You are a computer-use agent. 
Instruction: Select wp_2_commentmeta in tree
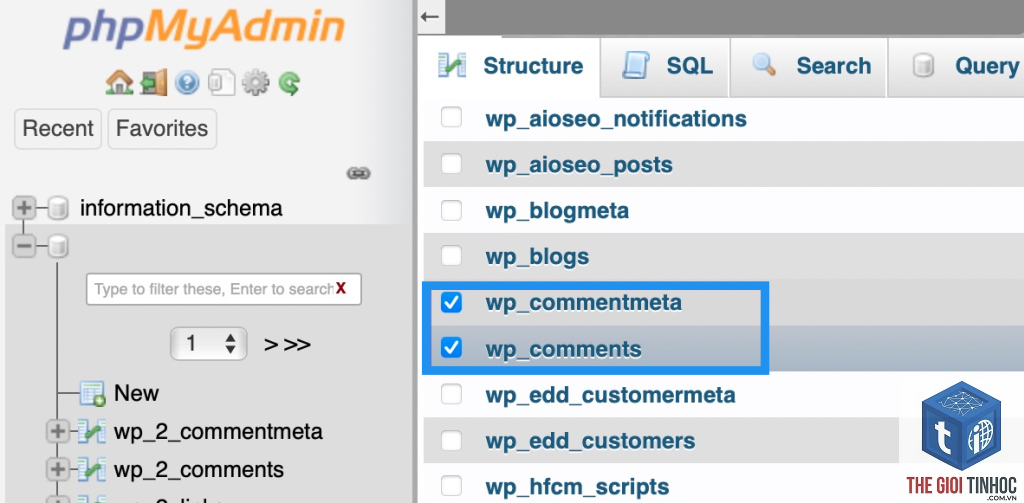(x=218, y=432)
